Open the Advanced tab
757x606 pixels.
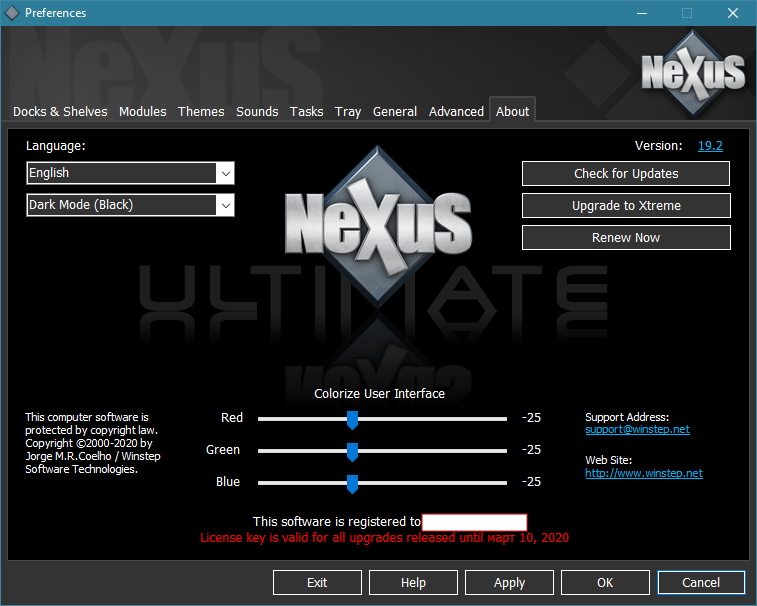coord(456,111)
